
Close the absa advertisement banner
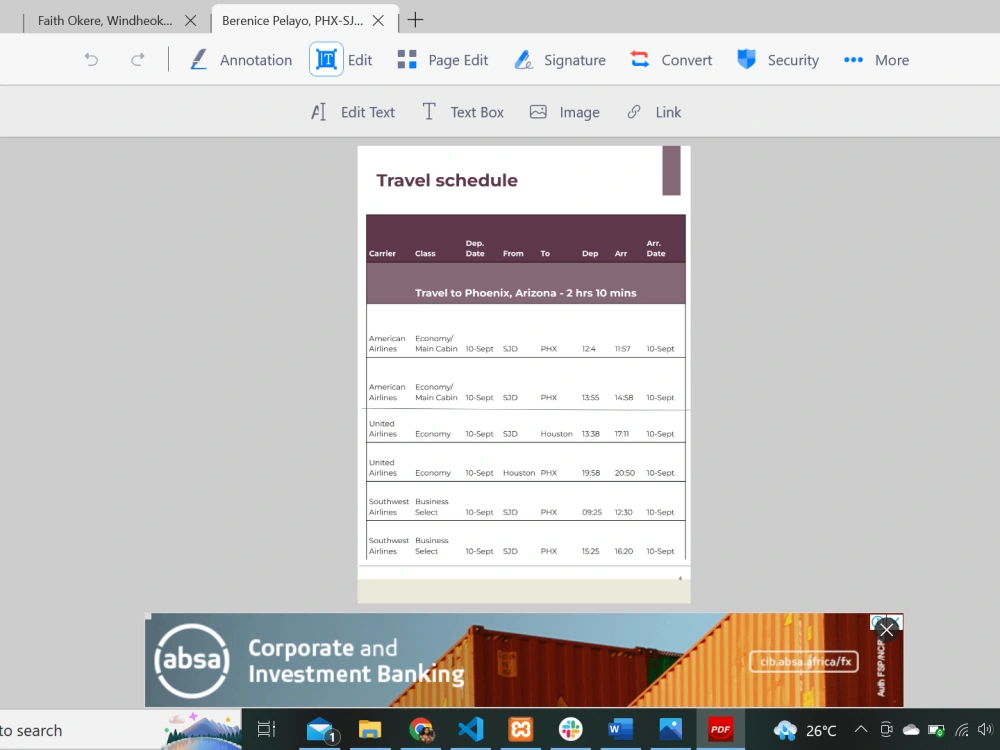[x=886, y=630]
